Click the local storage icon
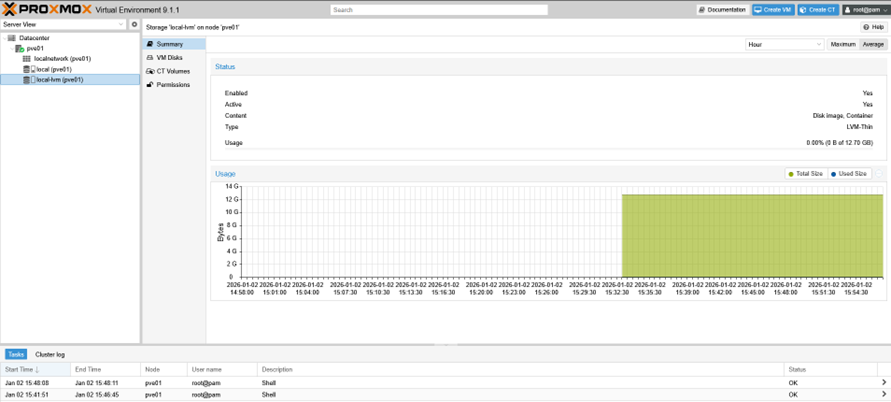The width and height of the screenshot is (891, 402). coord(29,69)
